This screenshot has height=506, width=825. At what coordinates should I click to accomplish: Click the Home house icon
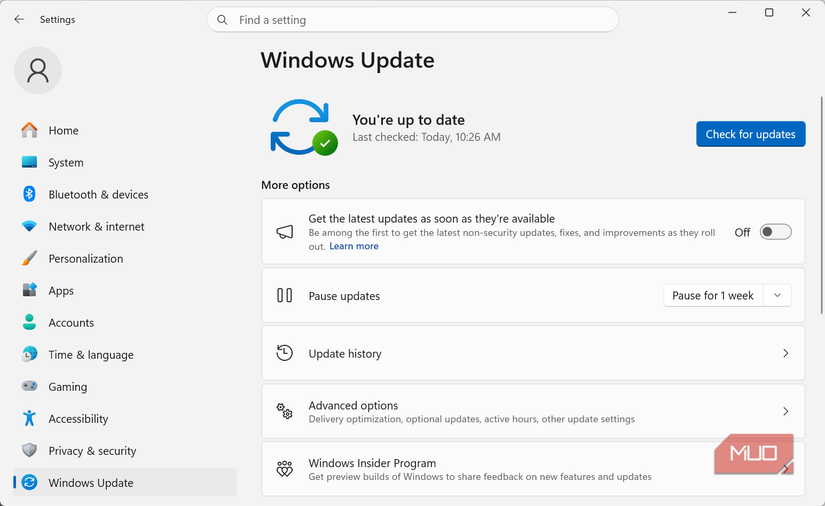point(29,130)
